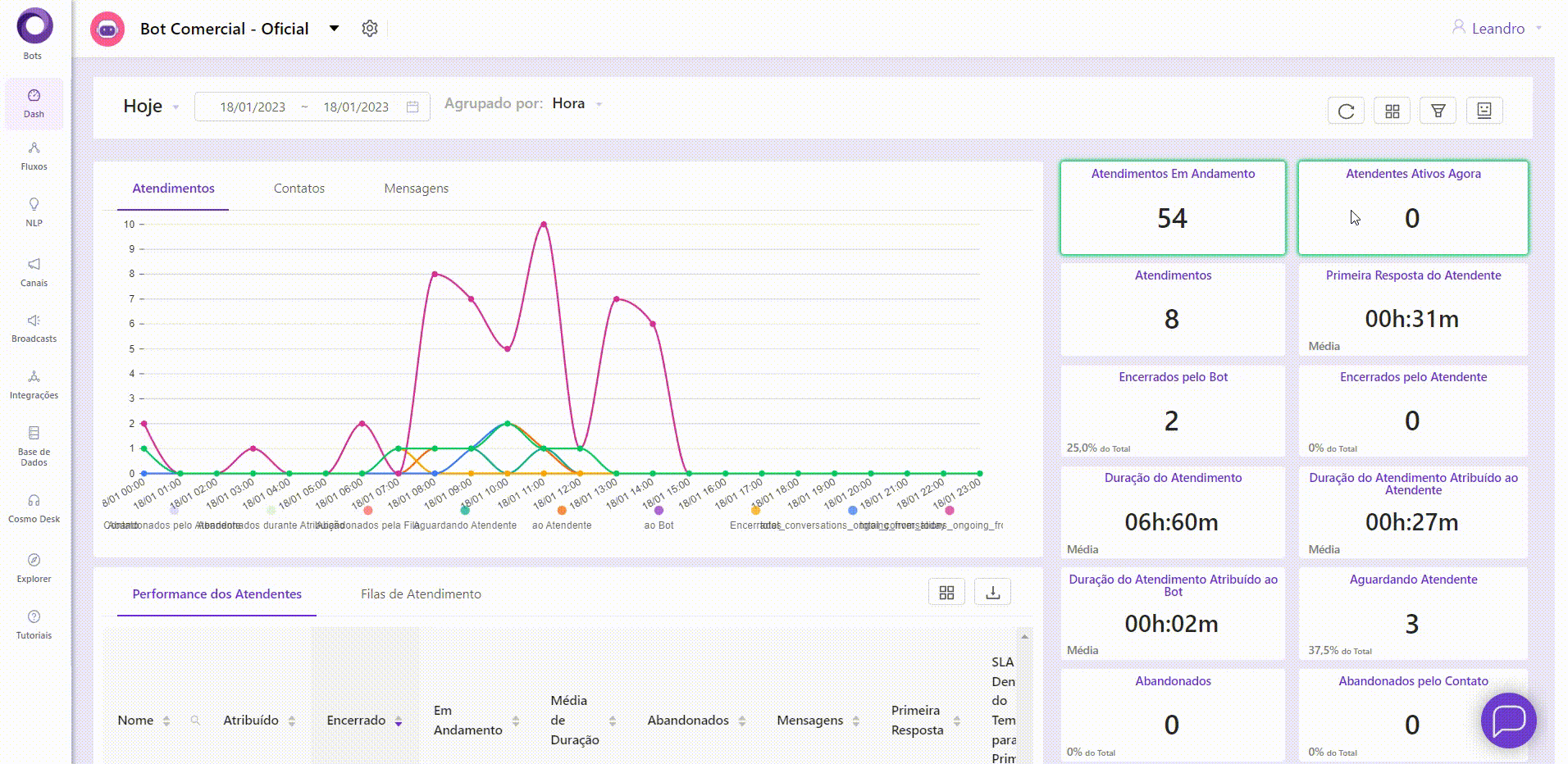1568x764 pixels.
Task: Click the bot settings gear icon
Action: pyautogui.click(x=370, y=29)
